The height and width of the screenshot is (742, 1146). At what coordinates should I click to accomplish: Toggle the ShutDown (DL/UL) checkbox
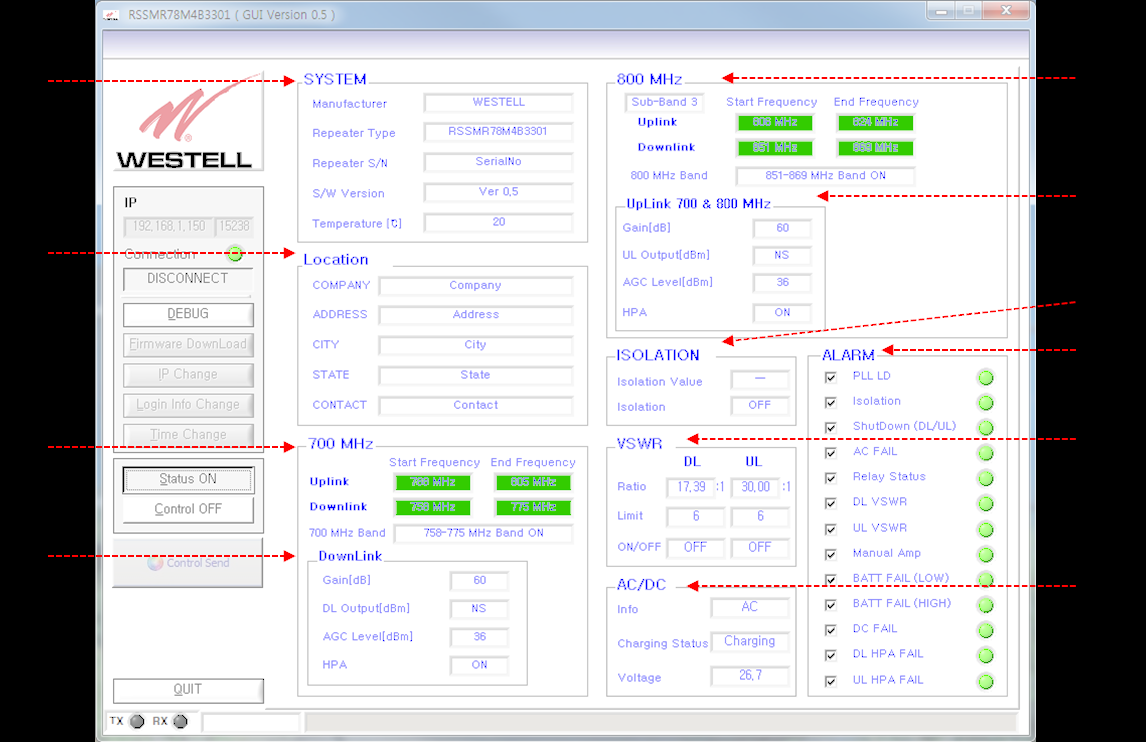coord(830,428)
